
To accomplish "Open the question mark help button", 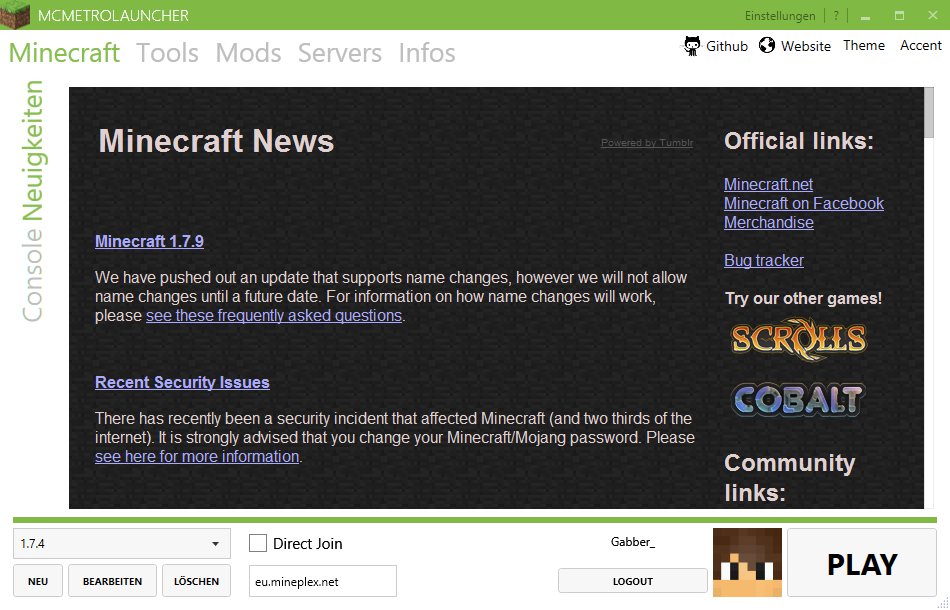I will (x=836, y=16).
